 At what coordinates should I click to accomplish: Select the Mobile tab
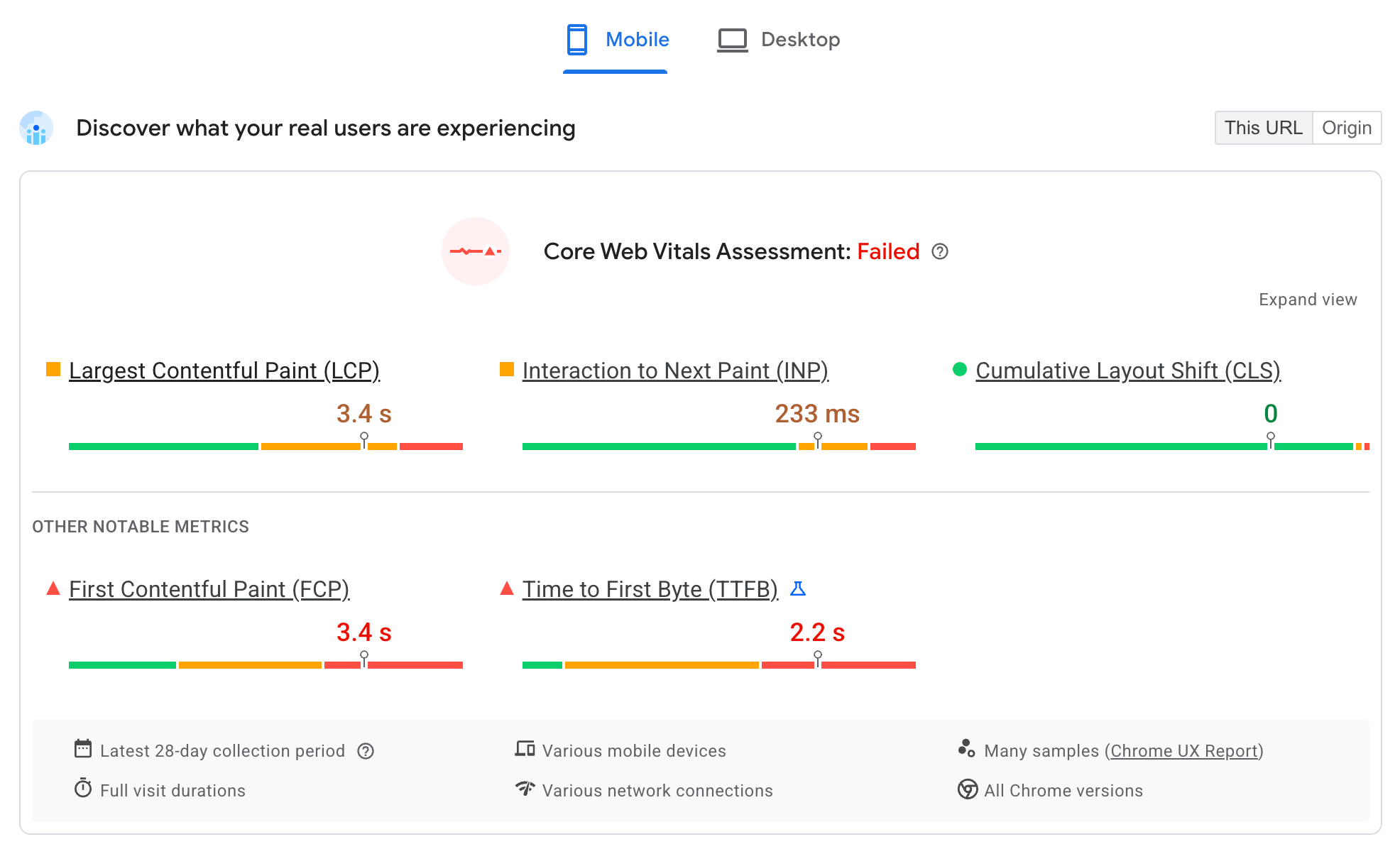(617, 39)
